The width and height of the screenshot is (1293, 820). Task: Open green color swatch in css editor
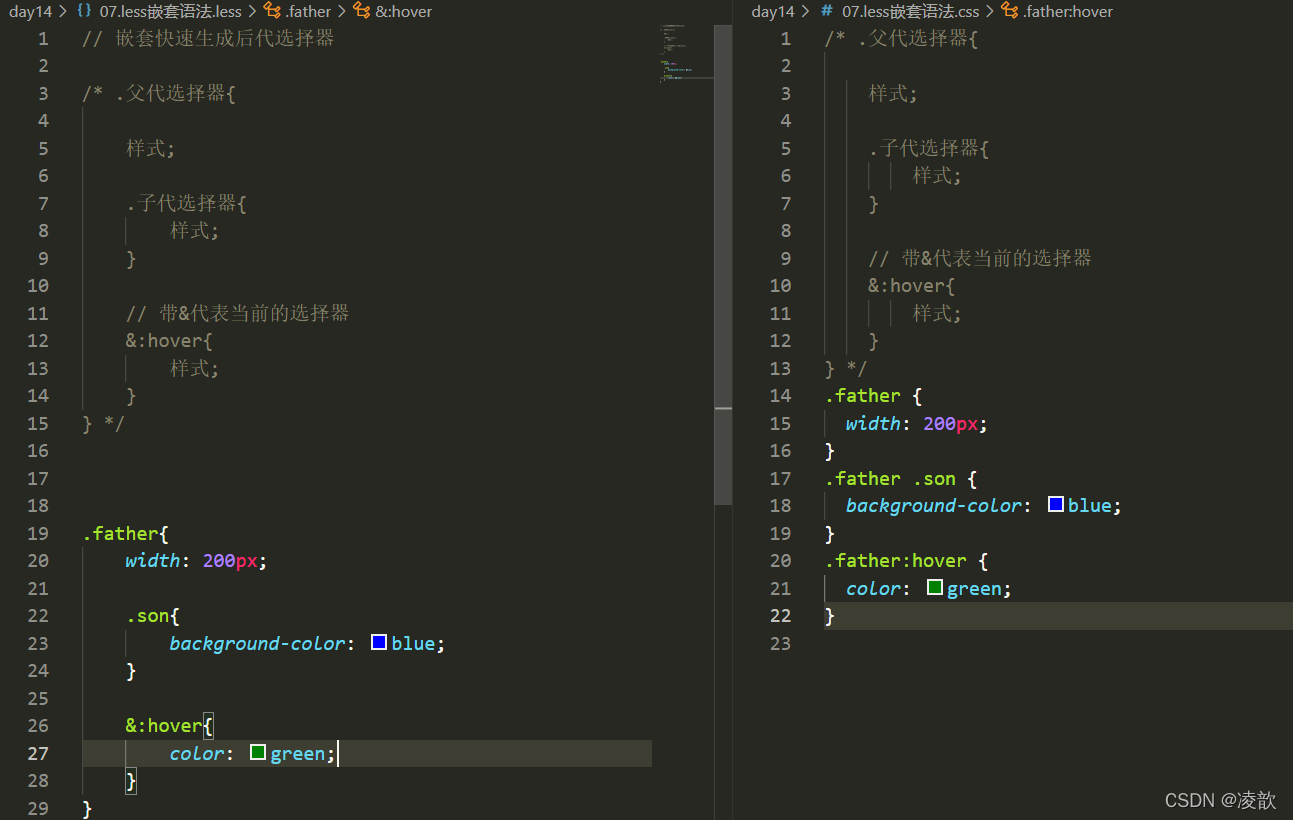[934, 587]
